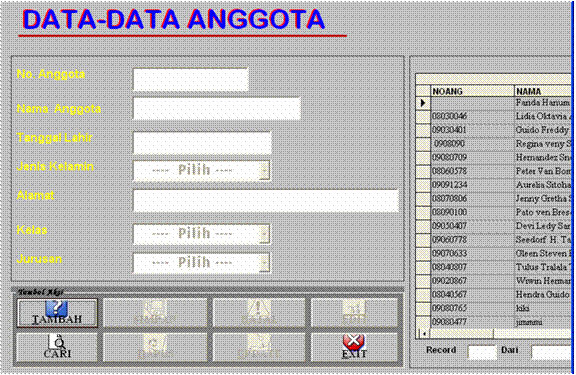Click the Tanggal Lahir input field
Viewport: 576px width, 375px height.
(x=202, y=143)
